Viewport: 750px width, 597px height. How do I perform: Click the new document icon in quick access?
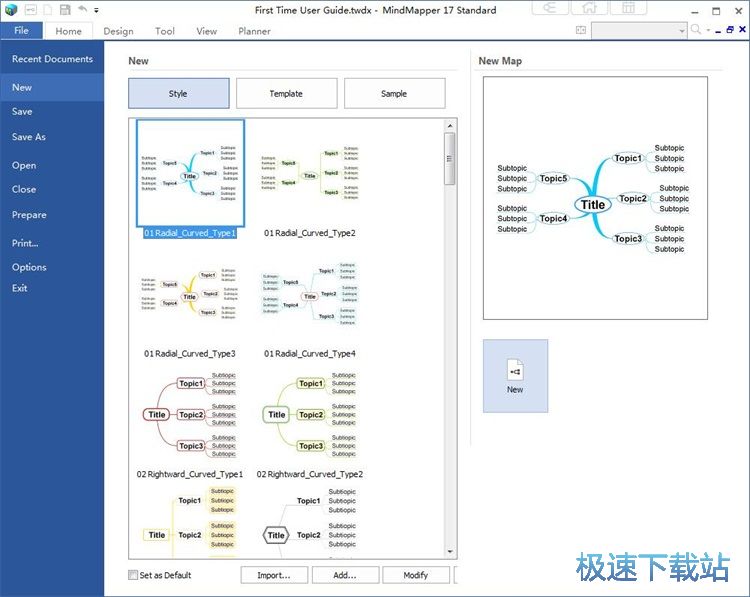click(x=48, y=10)
